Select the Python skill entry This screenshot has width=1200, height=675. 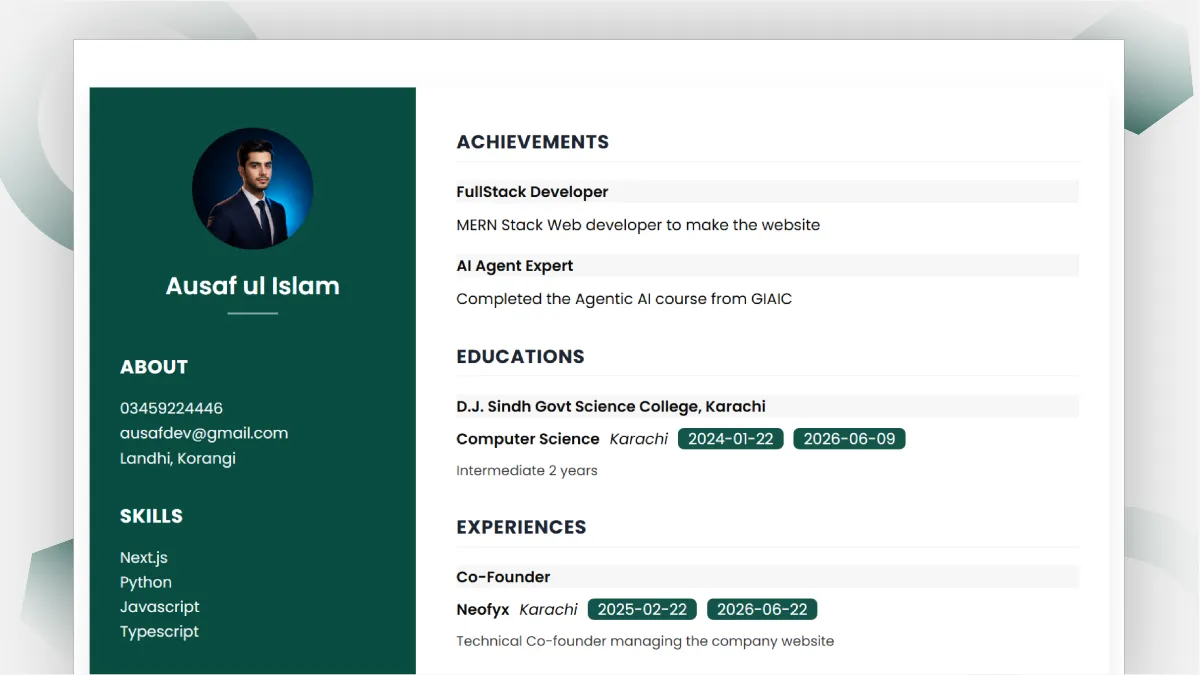click(146, 582)
